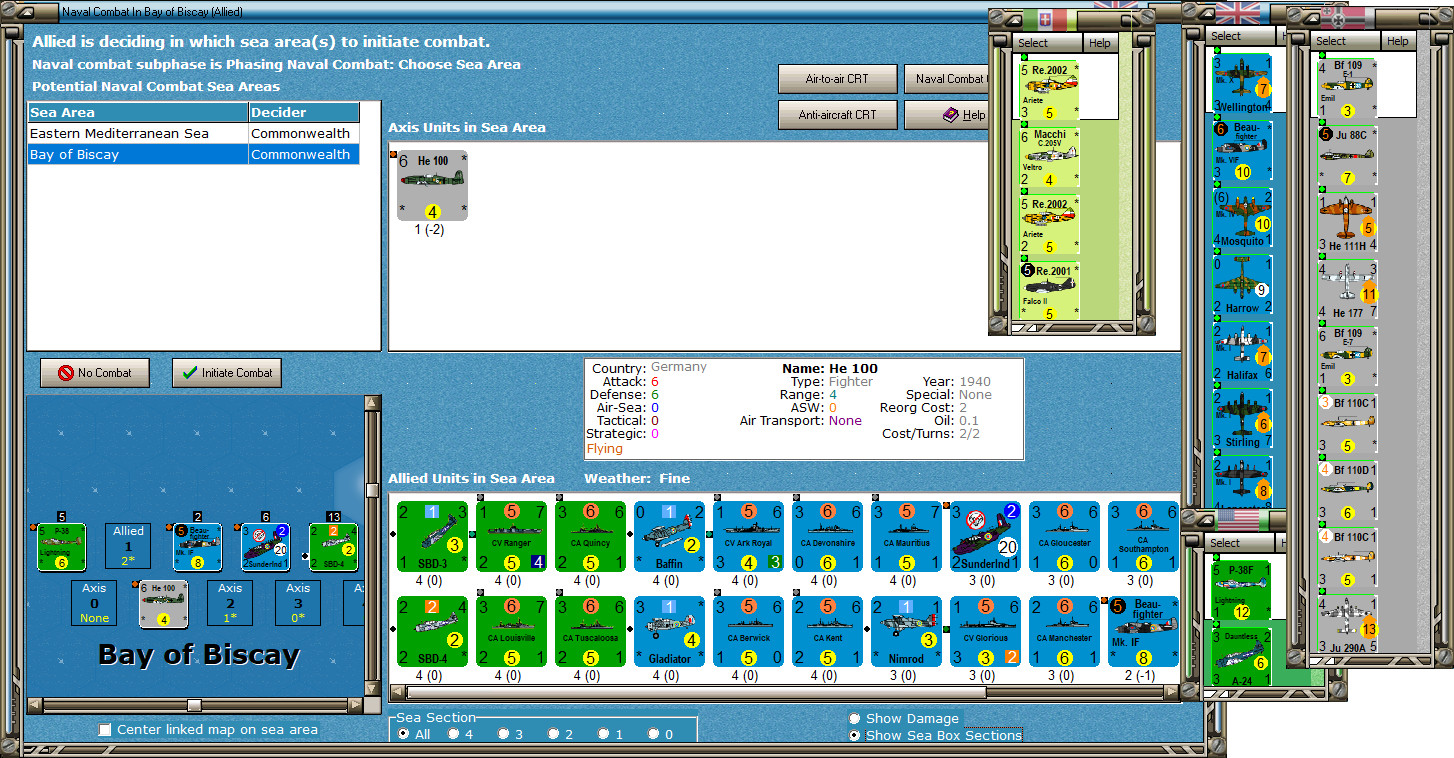Select the CA Tuscaloosa cruiser counter

tap(590, 631)
